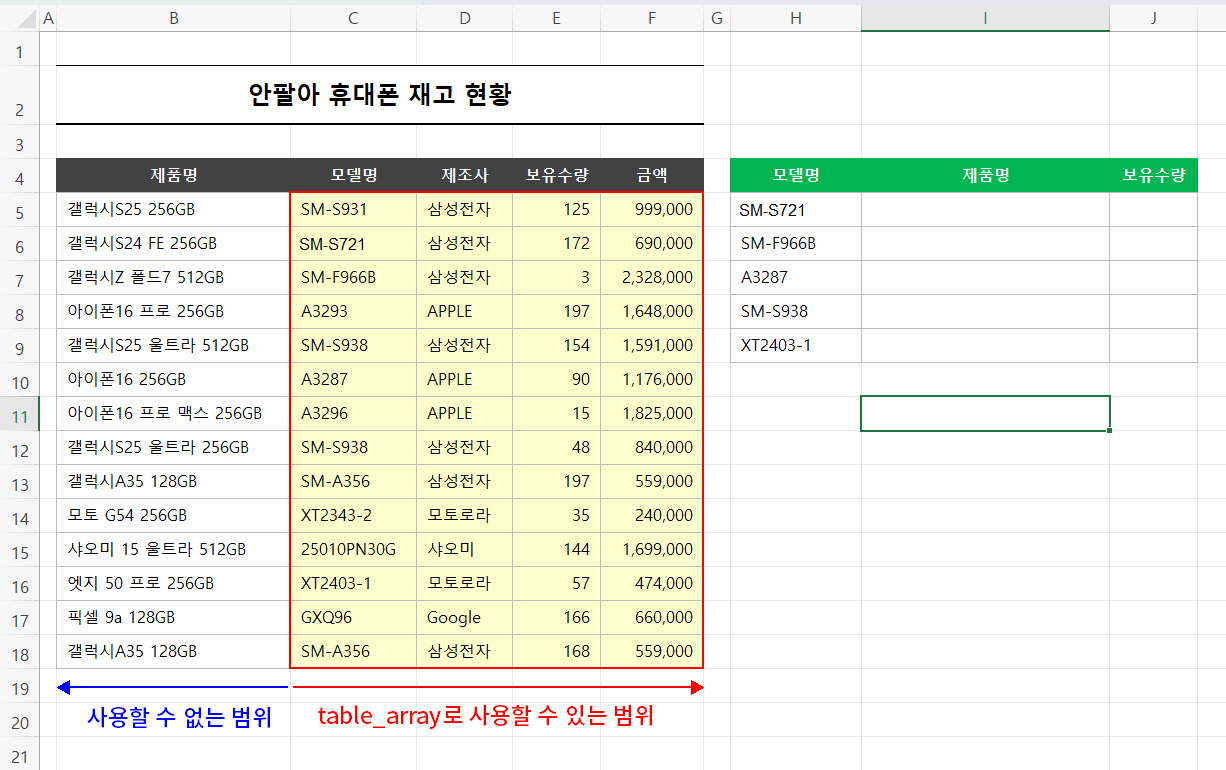
Task: Select column F header
Action: click(652, 18)
